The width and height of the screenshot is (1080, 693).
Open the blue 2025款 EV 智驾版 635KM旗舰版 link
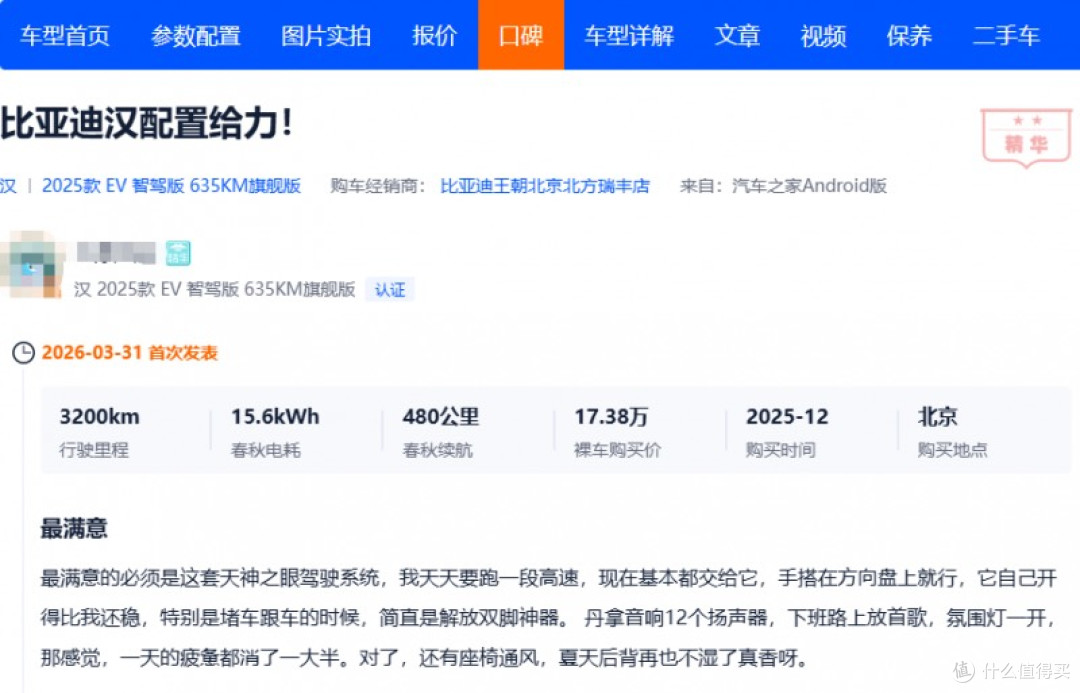pyautogui.click(x=172, y=186)
